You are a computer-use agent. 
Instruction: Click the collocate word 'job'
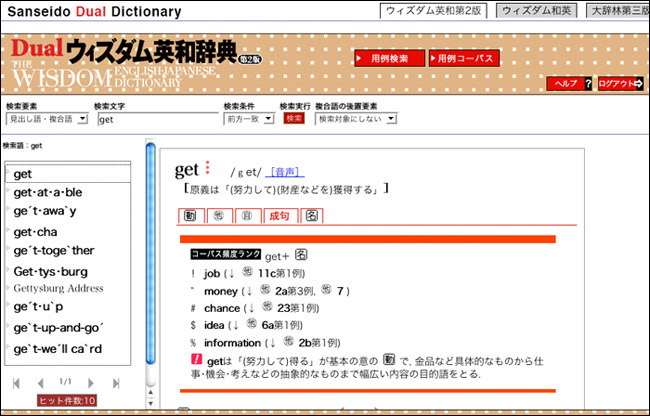212,273
